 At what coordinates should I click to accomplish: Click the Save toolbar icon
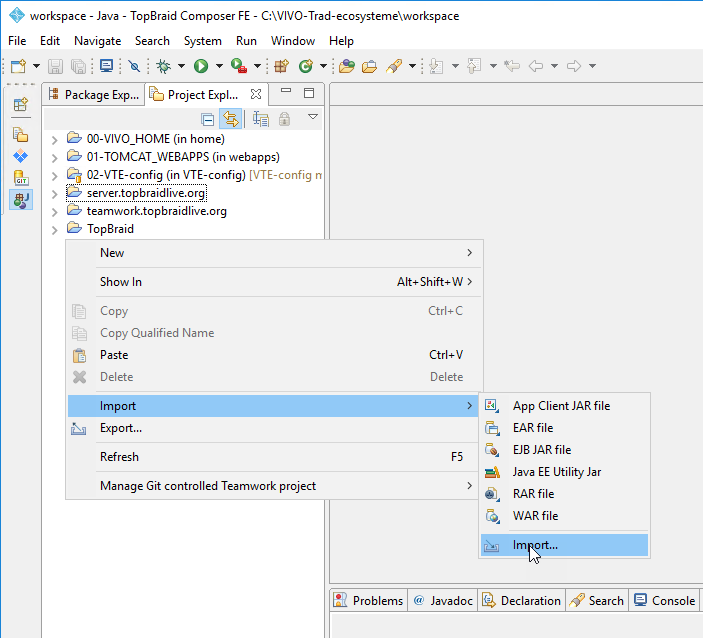[x=55, y=66]
